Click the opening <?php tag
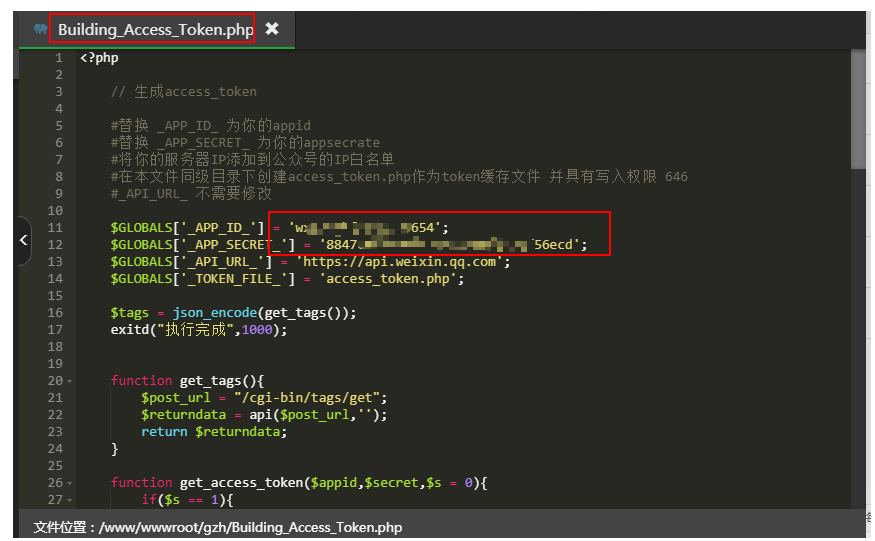This screenshot has width=875, height=541. pos(99,58)
